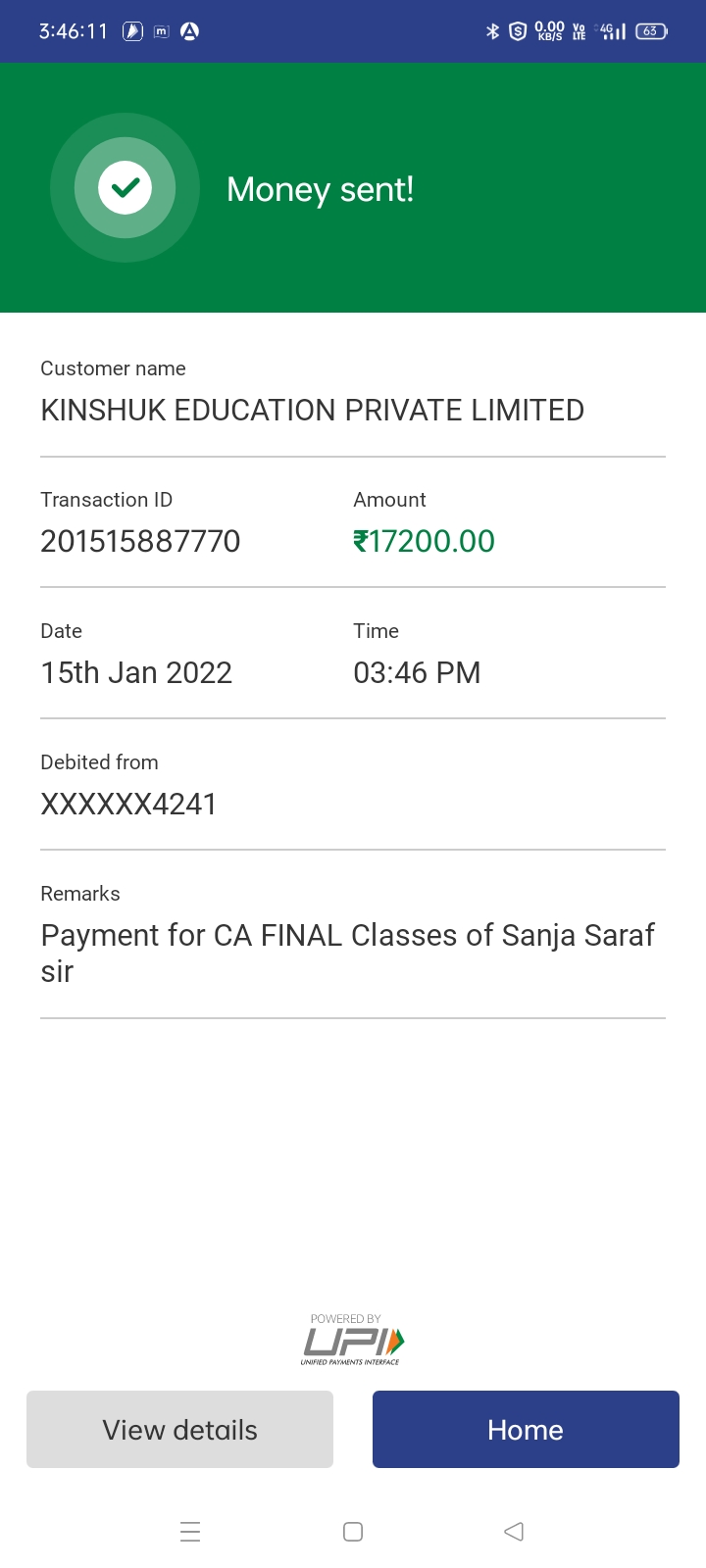
Task: Tap the circled 'A' notification icon
Action: 189,31
